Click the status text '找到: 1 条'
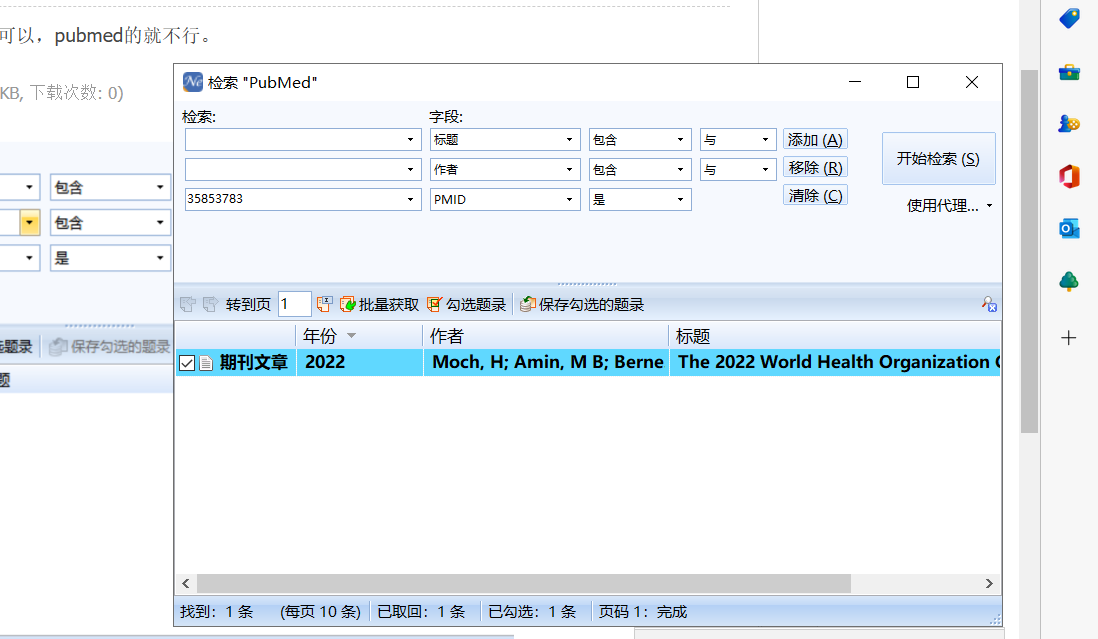 pyautogui.click(x=216, y=612)
